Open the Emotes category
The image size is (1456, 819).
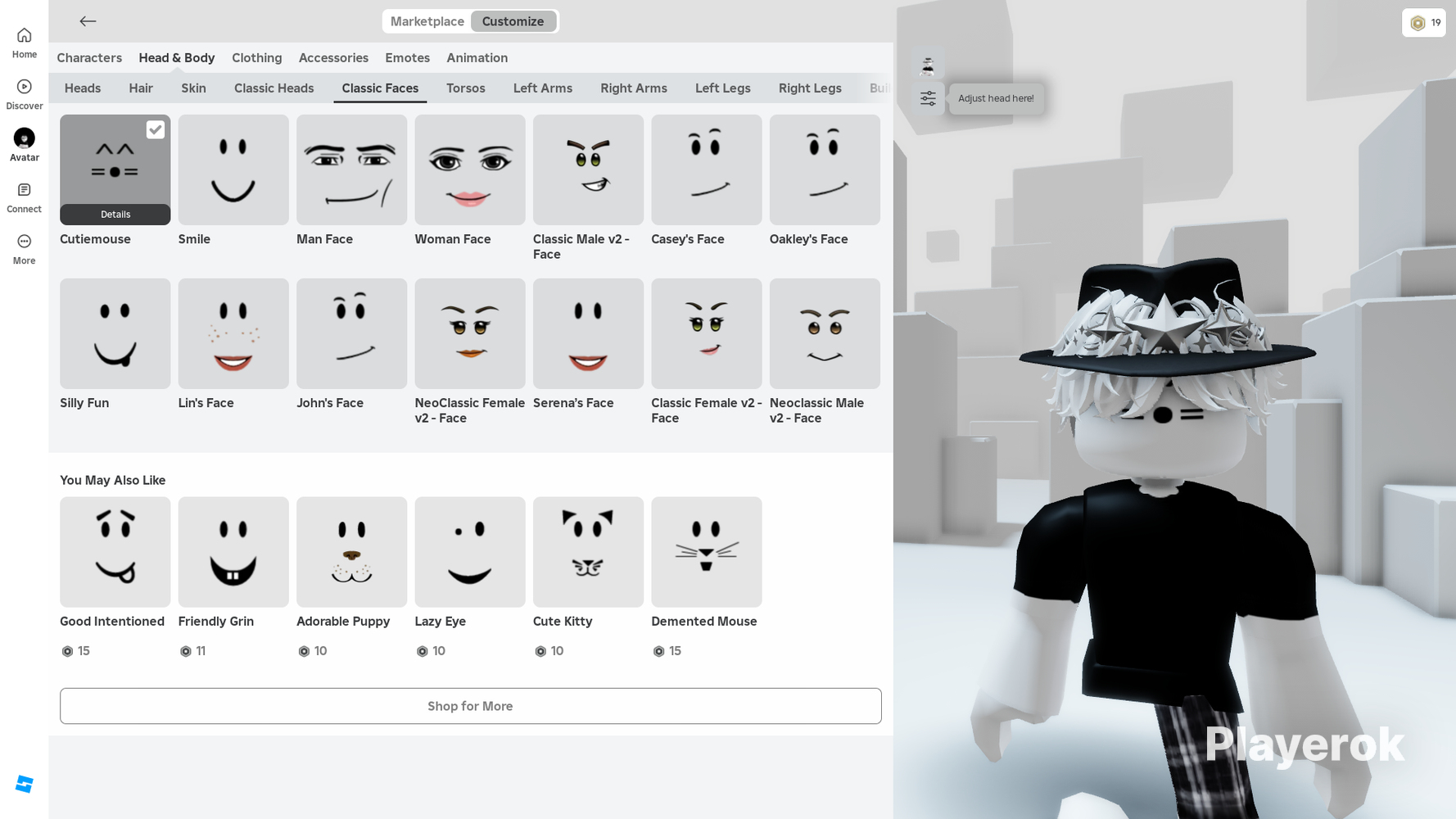[408, 57]
